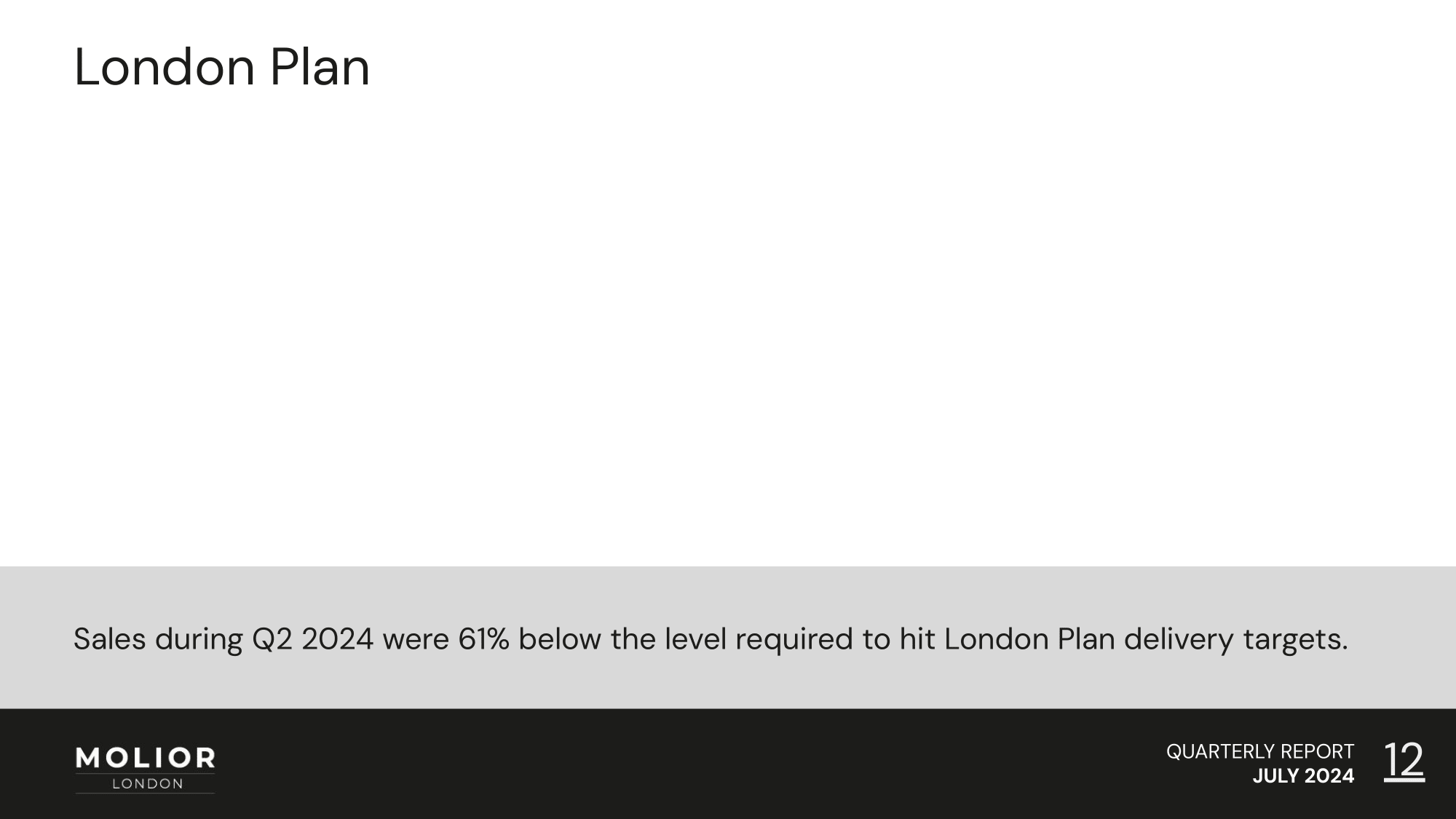Click the page number 12
1456x819 pixels.
click(1404, 760)
